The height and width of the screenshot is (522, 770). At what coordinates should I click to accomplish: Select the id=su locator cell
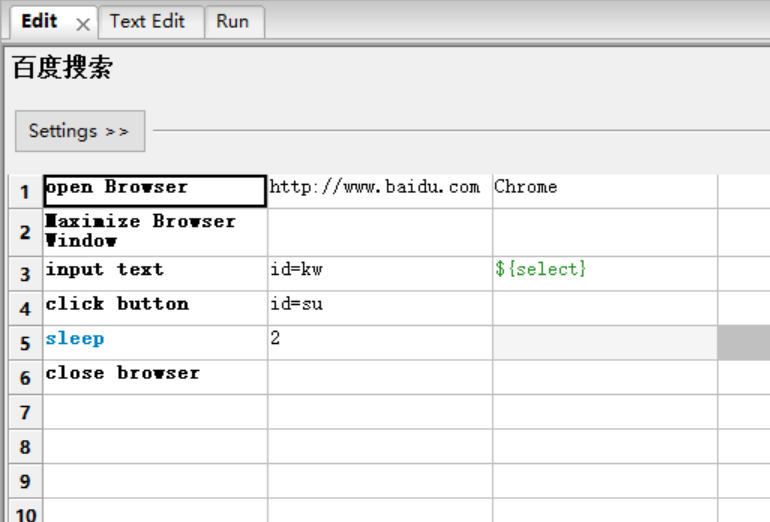click(380, 308)
